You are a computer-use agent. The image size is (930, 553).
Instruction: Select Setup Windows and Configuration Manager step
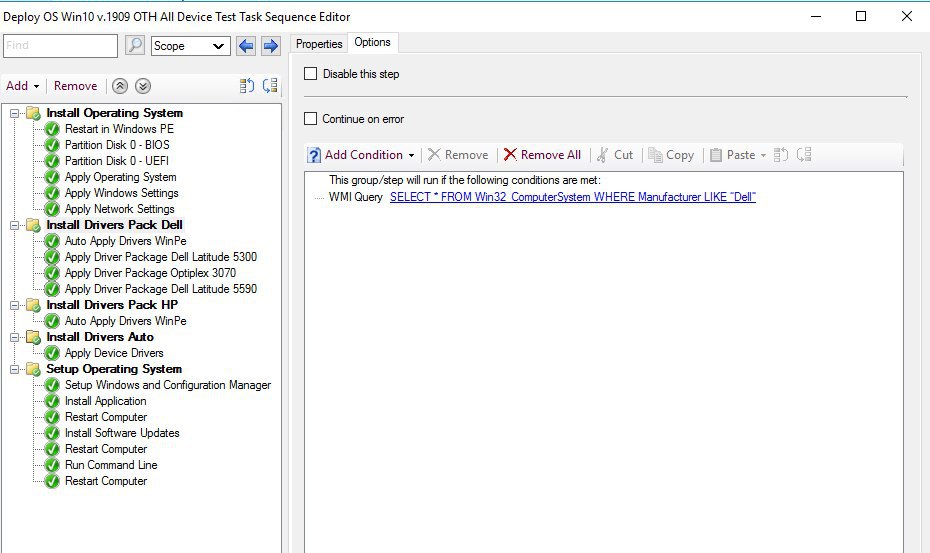pyautogui.click(x=168, y=385)
